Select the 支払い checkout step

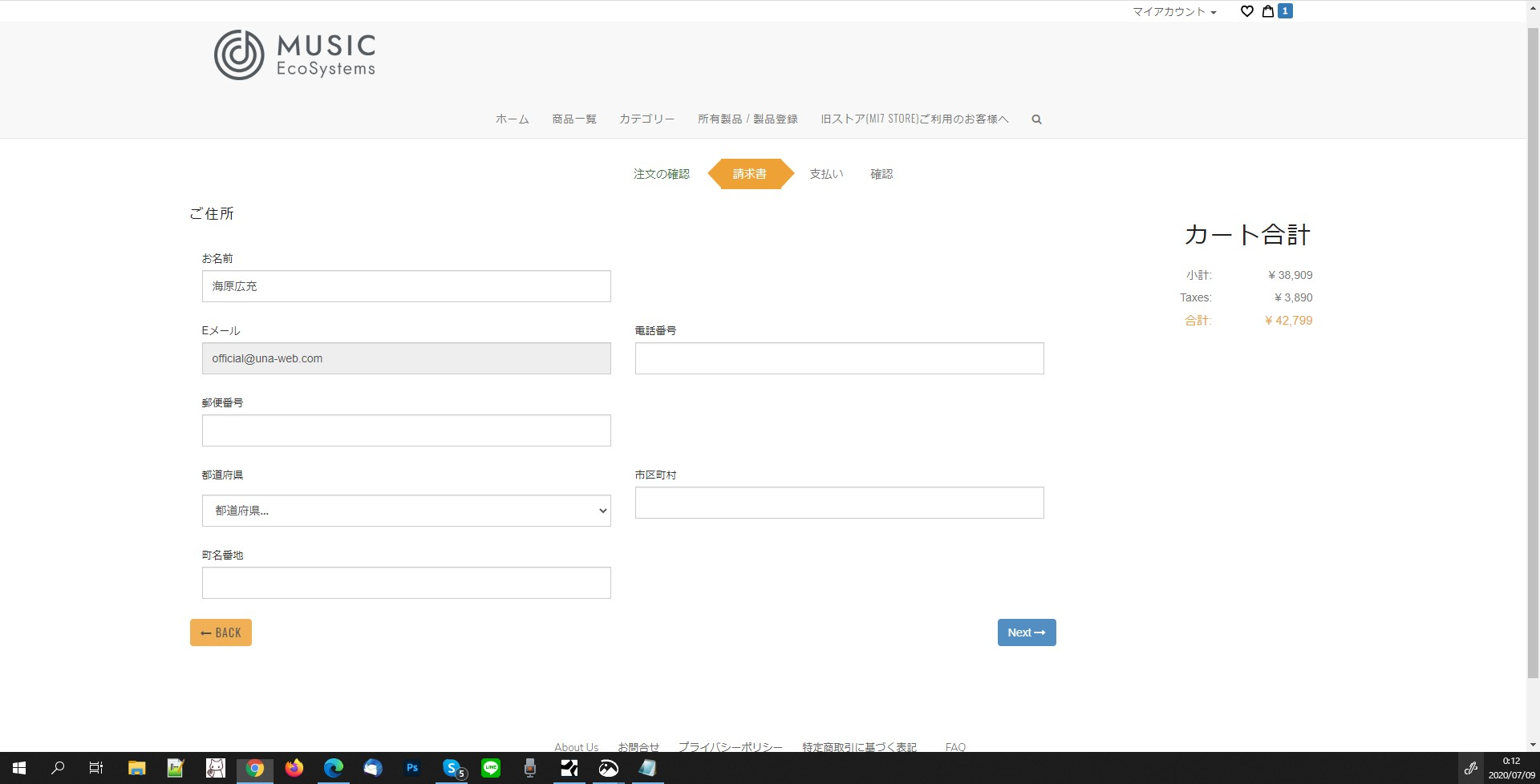point(826,174)
